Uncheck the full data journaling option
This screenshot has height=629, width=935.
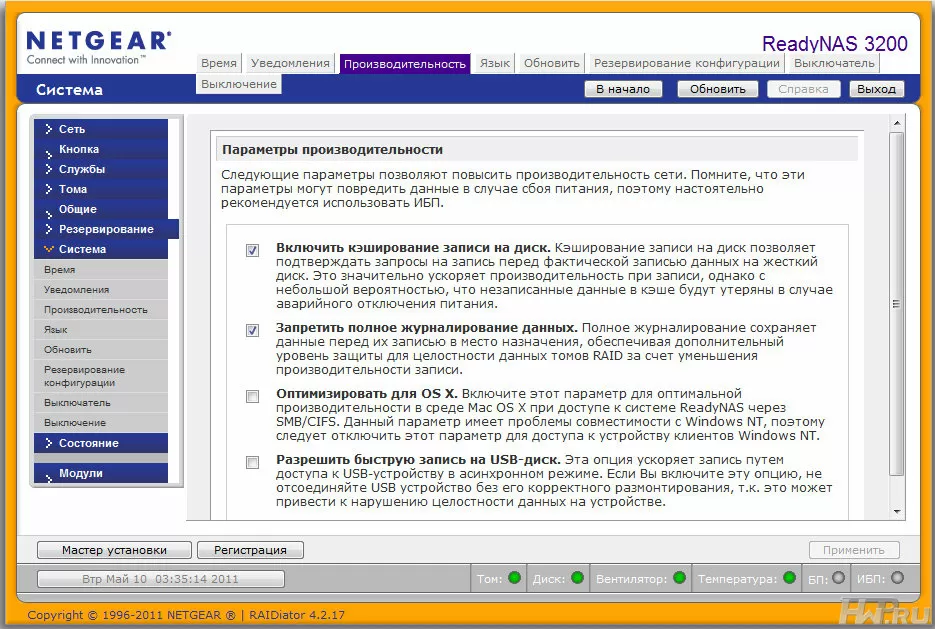pyautogui.click(x=253, y=330)
